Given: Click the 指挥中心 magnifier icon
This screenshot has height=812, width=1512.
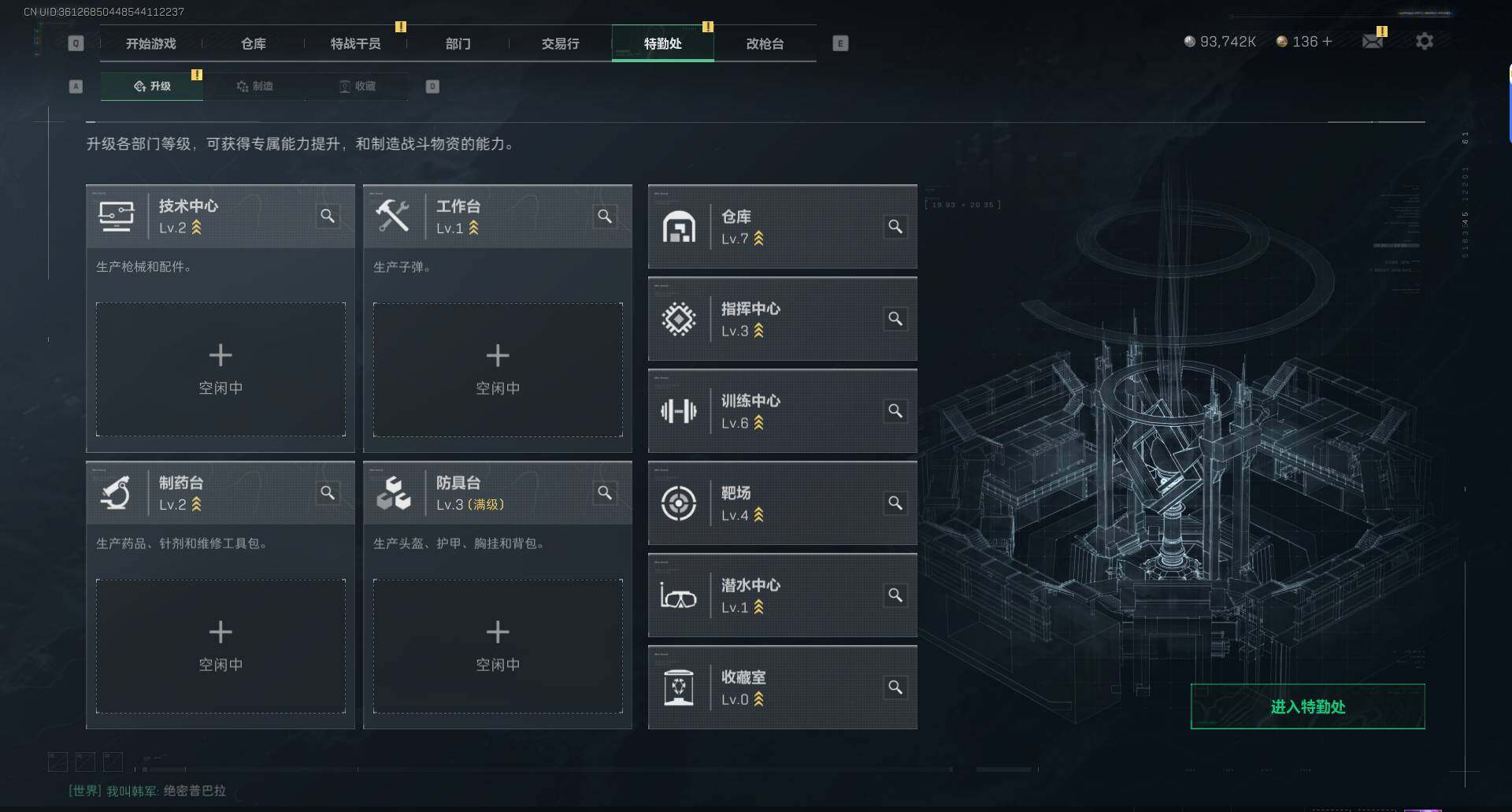Looking at the screenshot, I should point(895,319).
